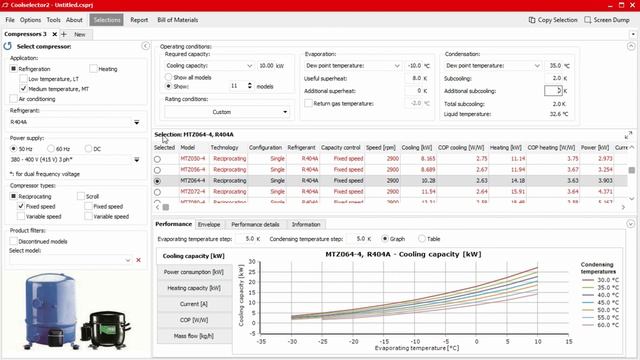Open the tab list dropdown arrow at far right
640x360 pixels.
pyautogui.click(x=633, y=34)
